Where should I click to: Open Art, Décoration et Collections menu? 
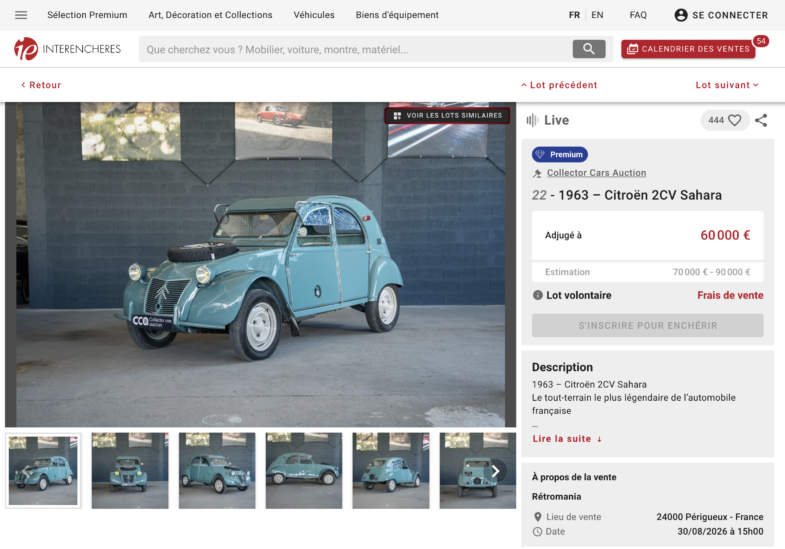[210, 15]
